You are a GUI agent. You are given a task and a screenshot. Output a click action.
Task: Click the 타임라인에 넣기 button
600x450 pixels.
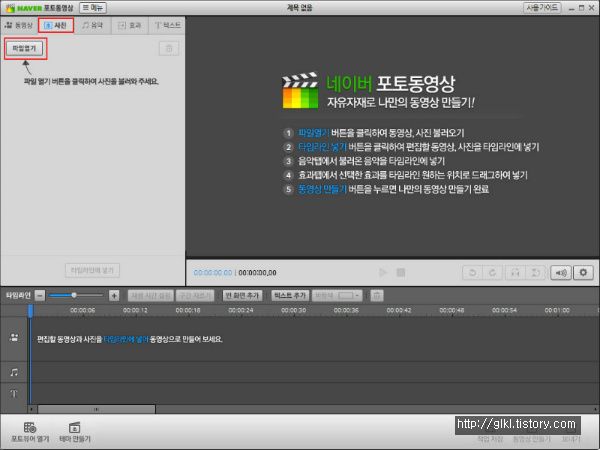click(92, 271)
